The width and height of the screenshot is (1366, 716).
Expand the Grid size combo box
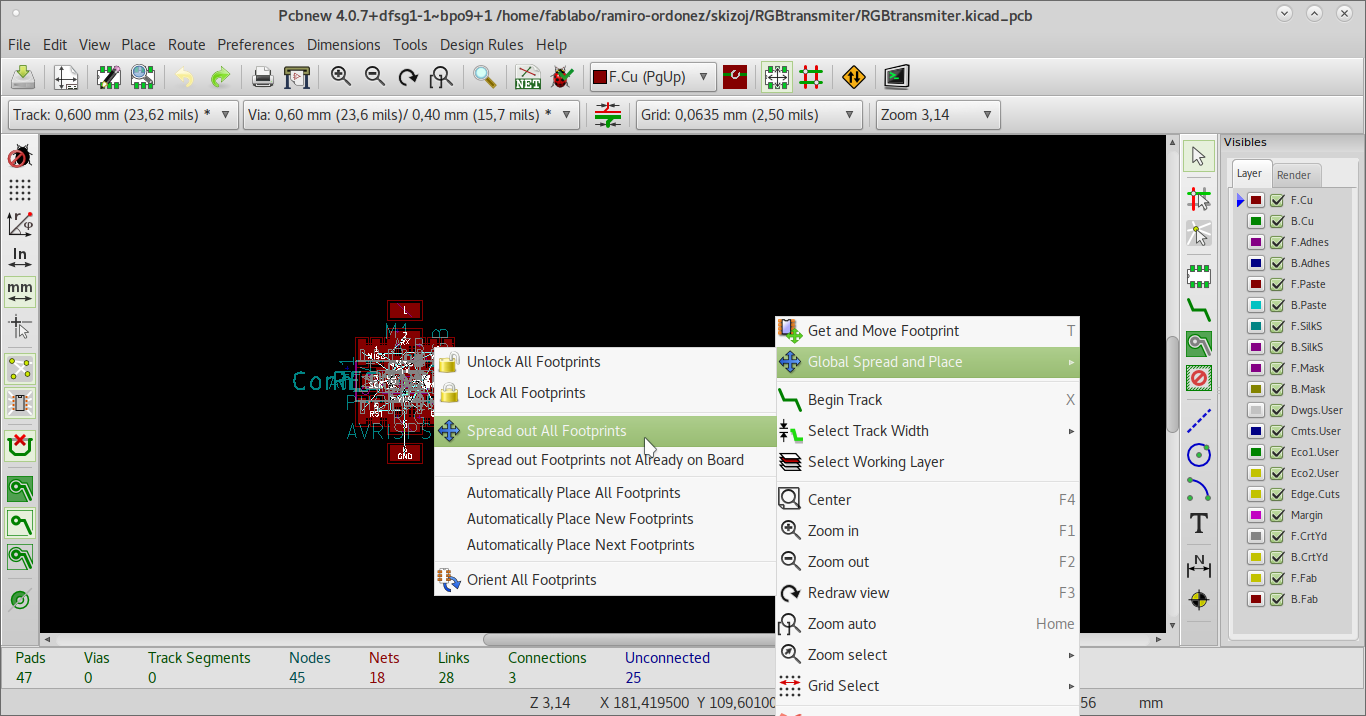click(x=749, y=115)
